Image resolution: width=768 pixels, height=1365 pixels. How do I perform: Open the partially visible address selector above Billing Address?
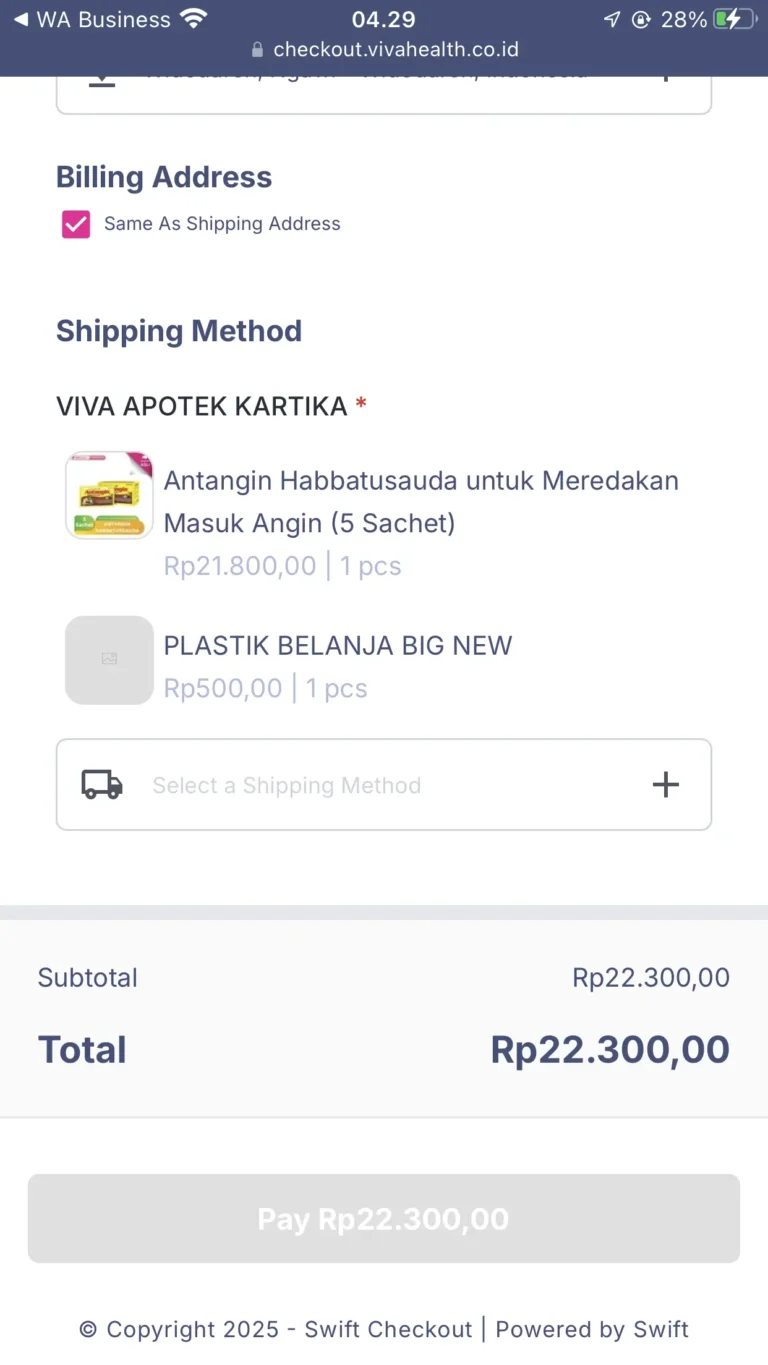[x=384, y=92]
